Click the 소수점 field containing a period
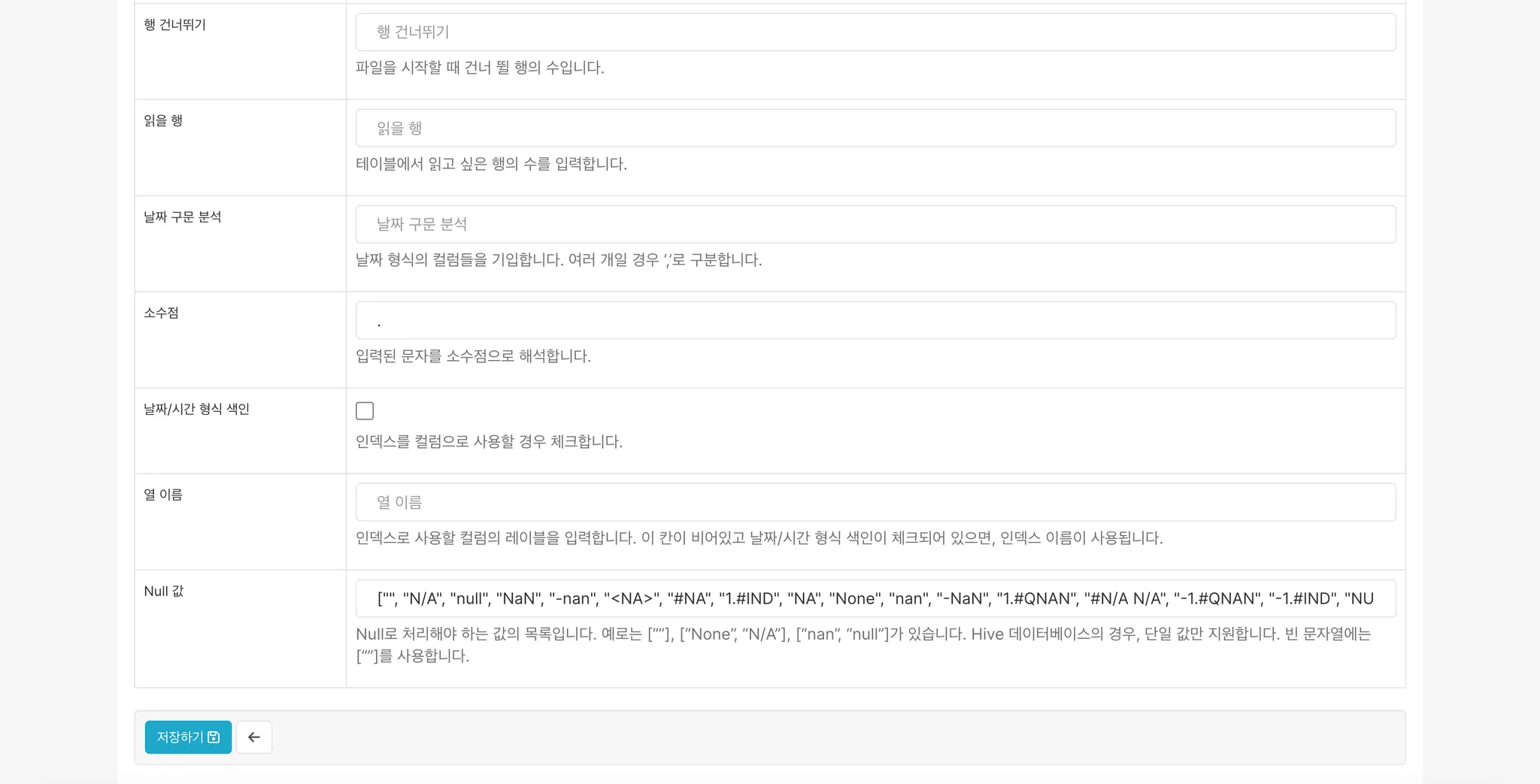1540x784 pixels. tap(875, 321)
